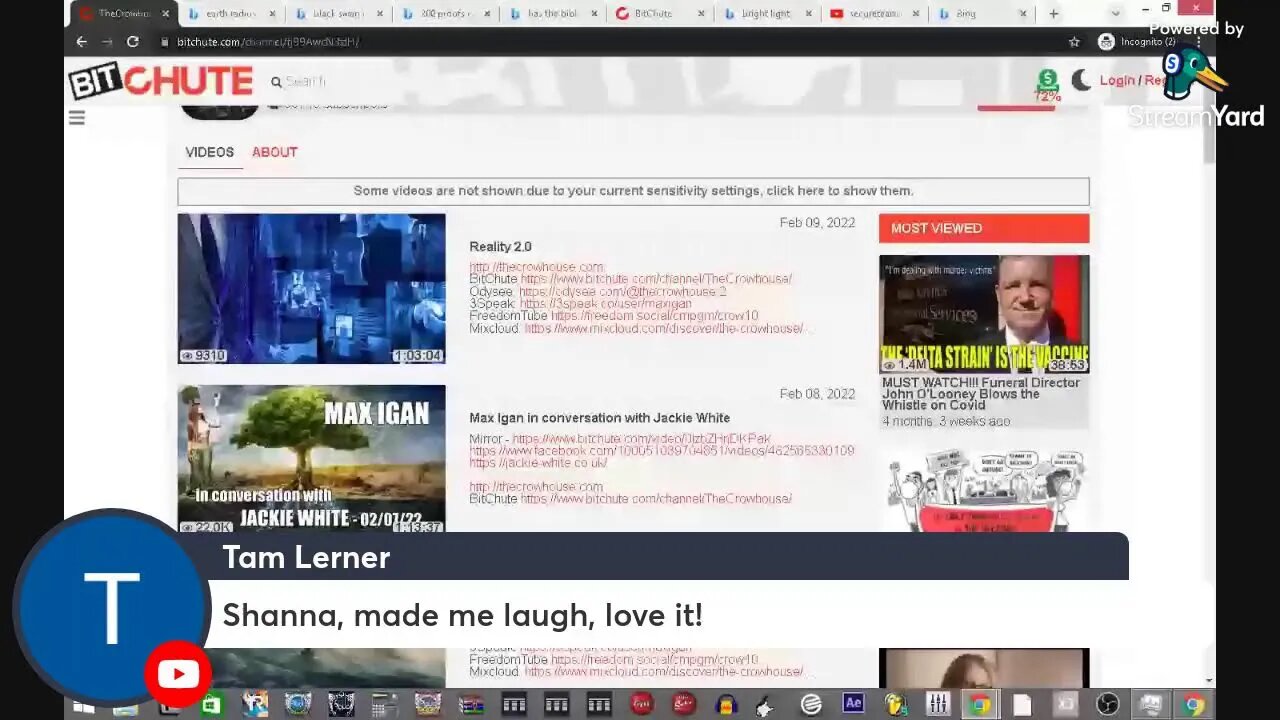This screenshot has width=1280, height=720.
Task: Click the MOST VIEWED header
Action: point(984,228)
